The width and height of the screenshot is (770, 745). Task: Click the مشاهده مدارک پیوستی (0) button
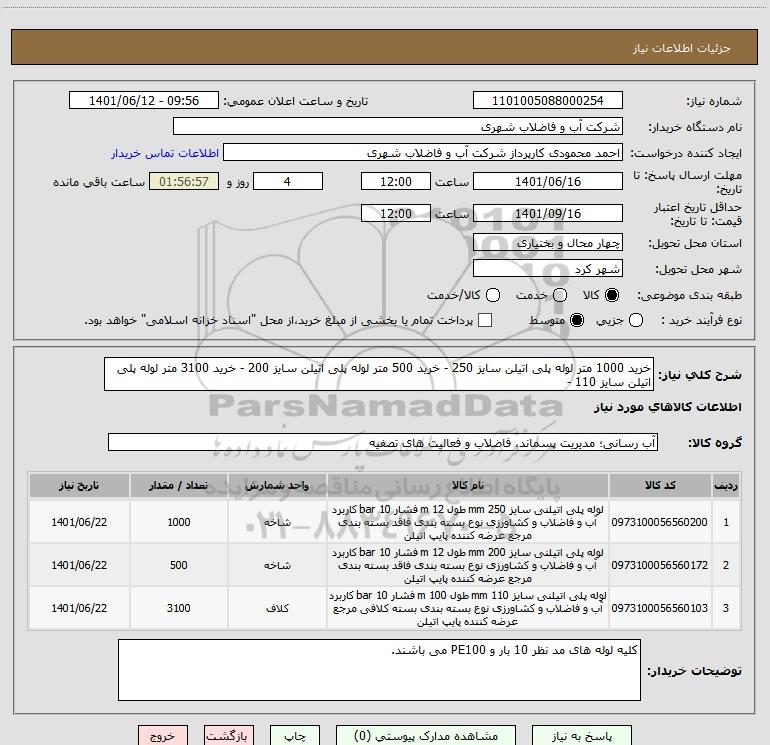[426, 736]
